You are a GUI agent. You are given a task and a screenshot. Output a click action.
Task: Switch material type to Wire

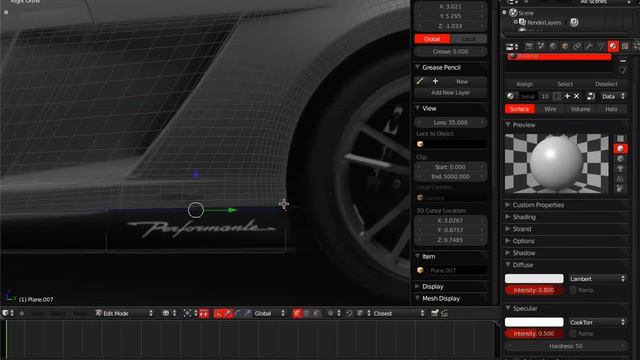pos(550,109)
